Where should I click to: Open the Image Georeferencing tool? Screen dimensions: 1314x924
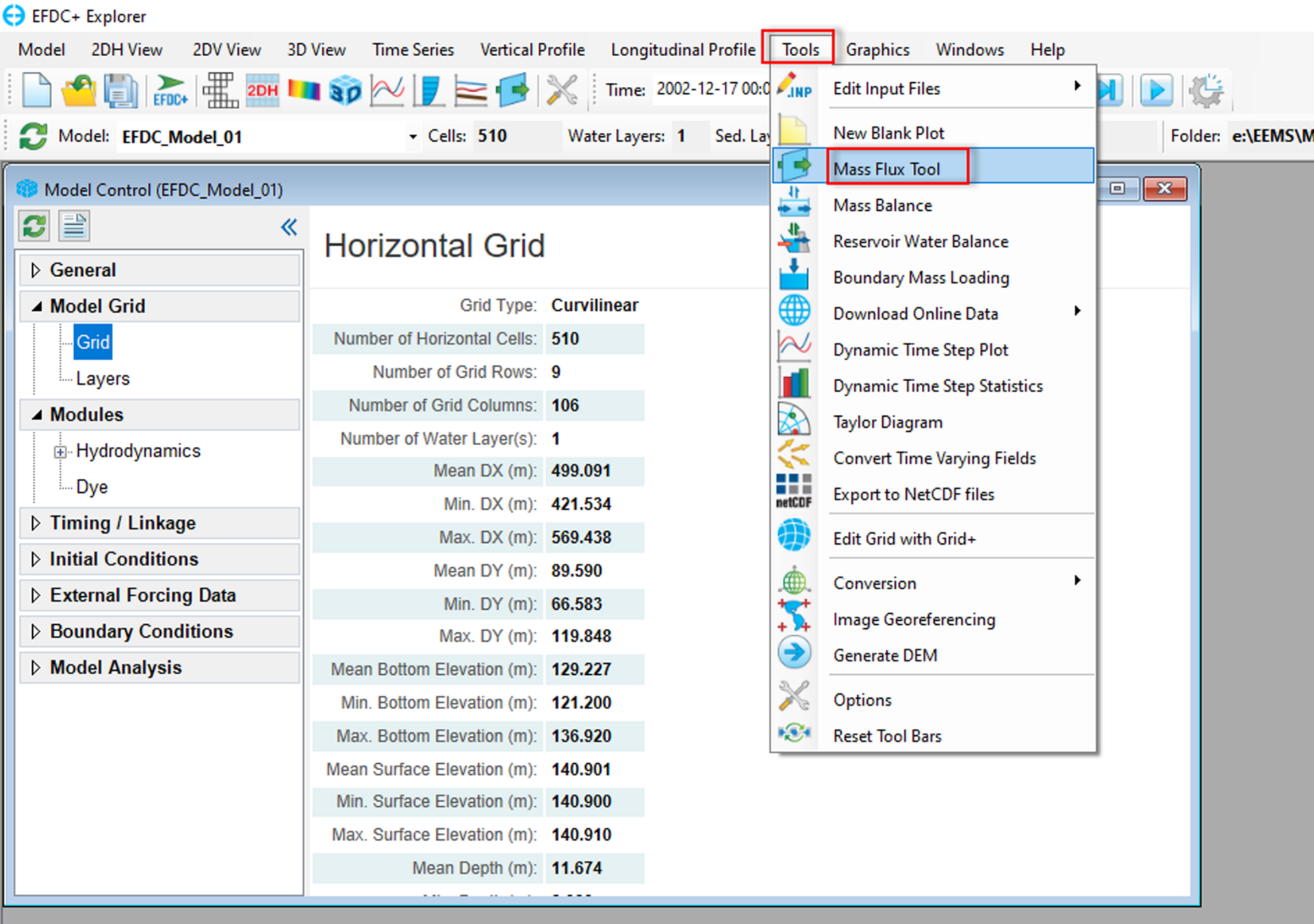(x=914, y=619)
